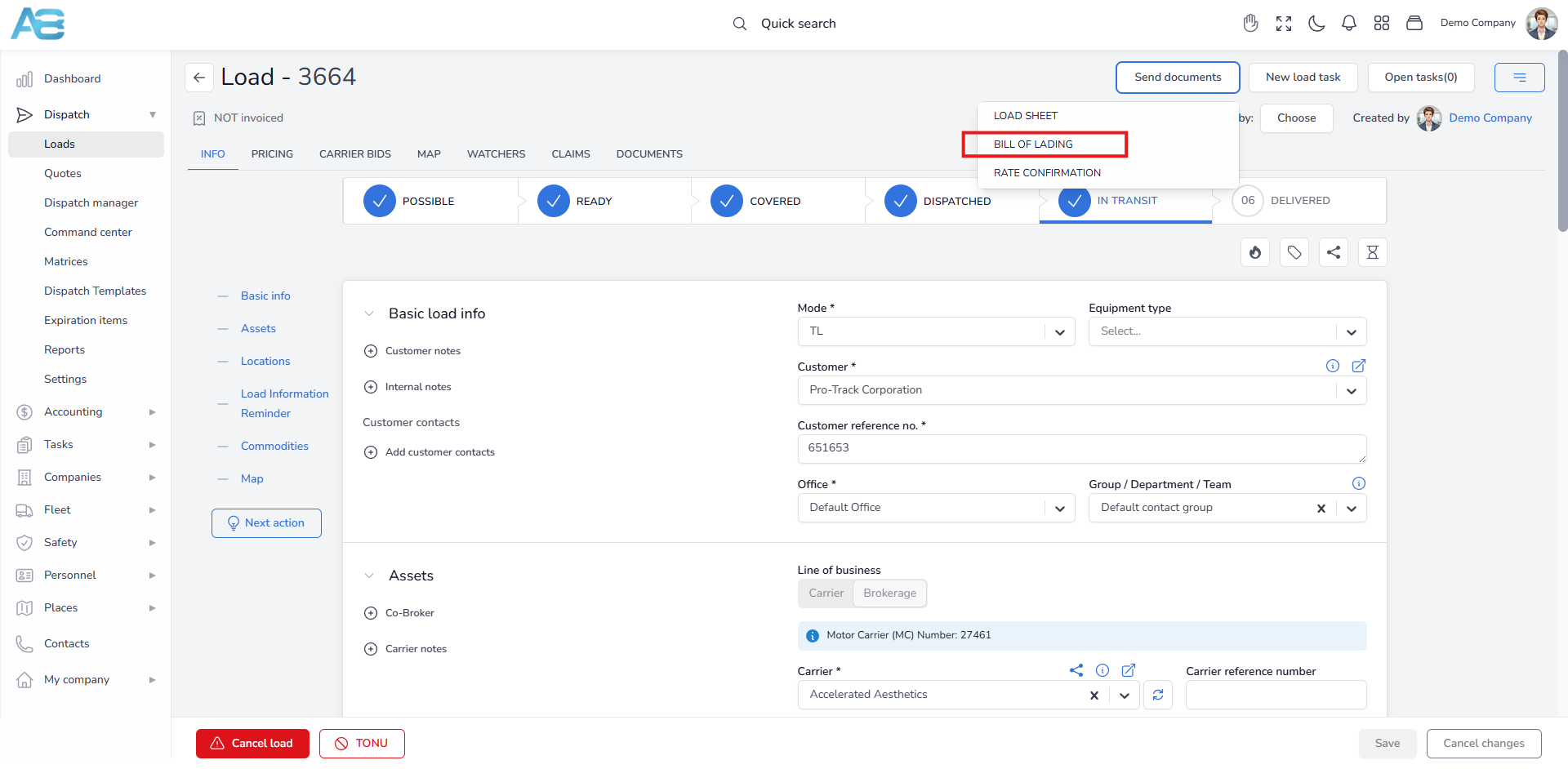The image size is (1568, 769).
Task: Open carrier external link icon
Action: 1129,670
